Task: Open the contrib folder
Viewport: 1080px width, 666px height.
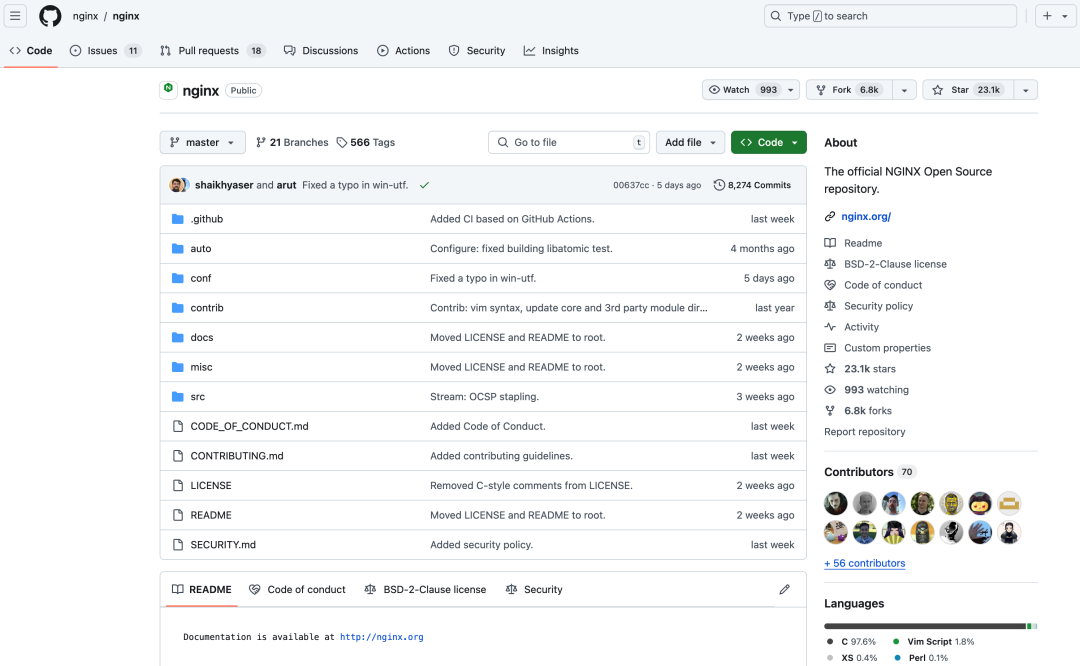Action: [207, 308]
